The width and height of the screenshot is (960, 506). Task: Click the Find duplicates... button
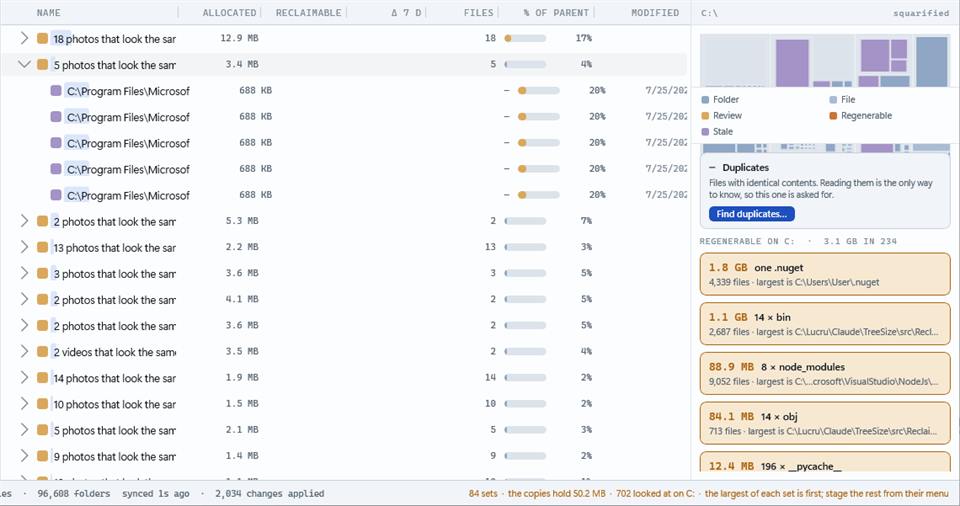tap(752, 214)
